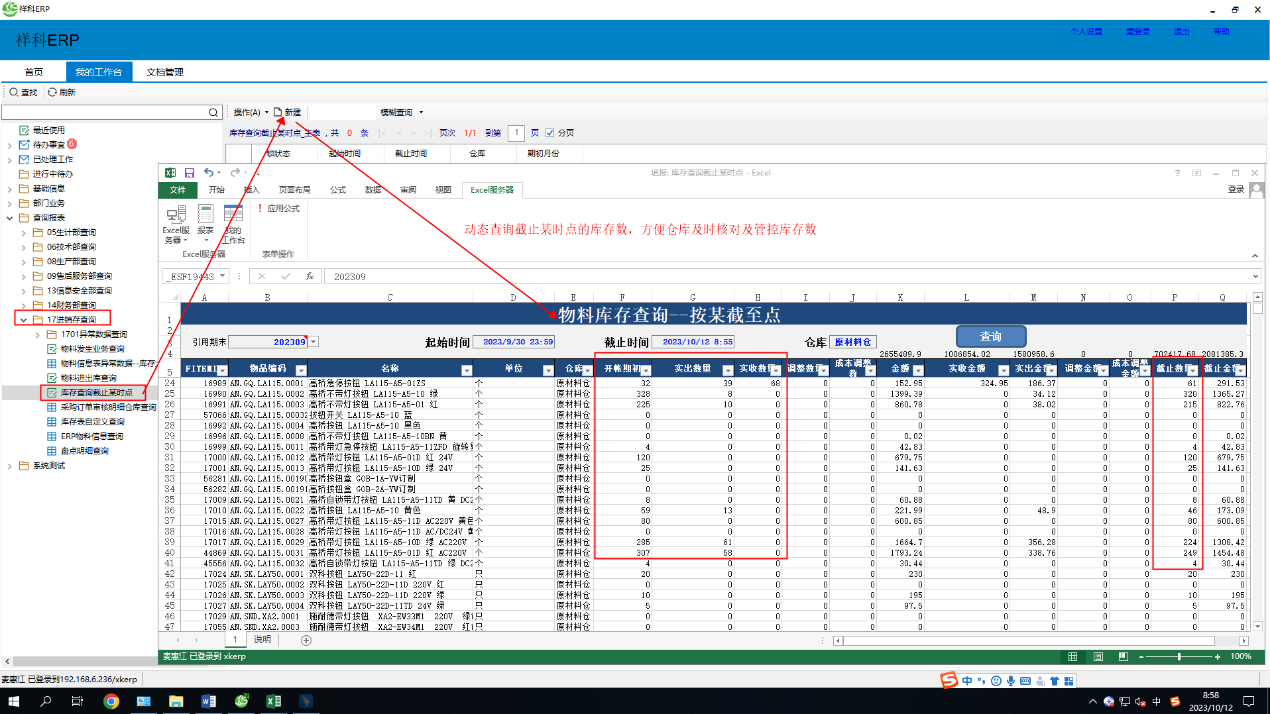
Task: Click the undo arrow in Excel
Action: (x=207, y=173)
